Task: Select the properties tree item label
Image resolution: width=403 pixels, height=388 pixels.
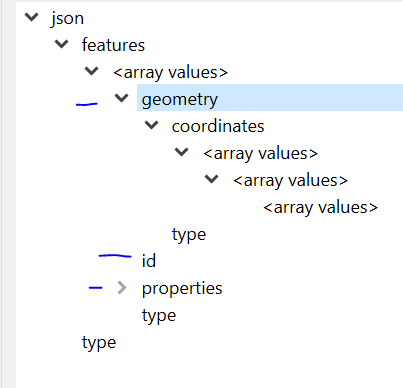Action: (182, 289)
